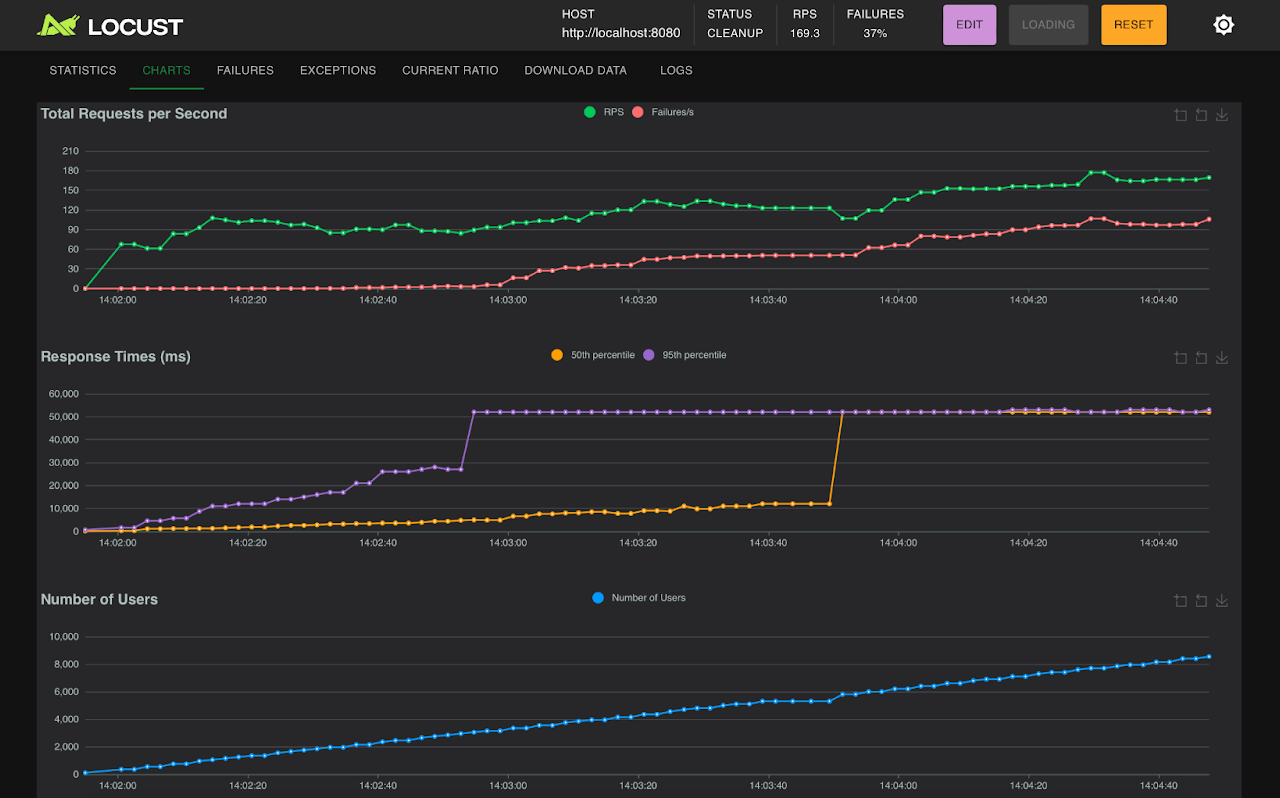Click the green RPS line's last data point
The width and height of the screenshot is (1280, 798).
click(x=1209, y=177)
